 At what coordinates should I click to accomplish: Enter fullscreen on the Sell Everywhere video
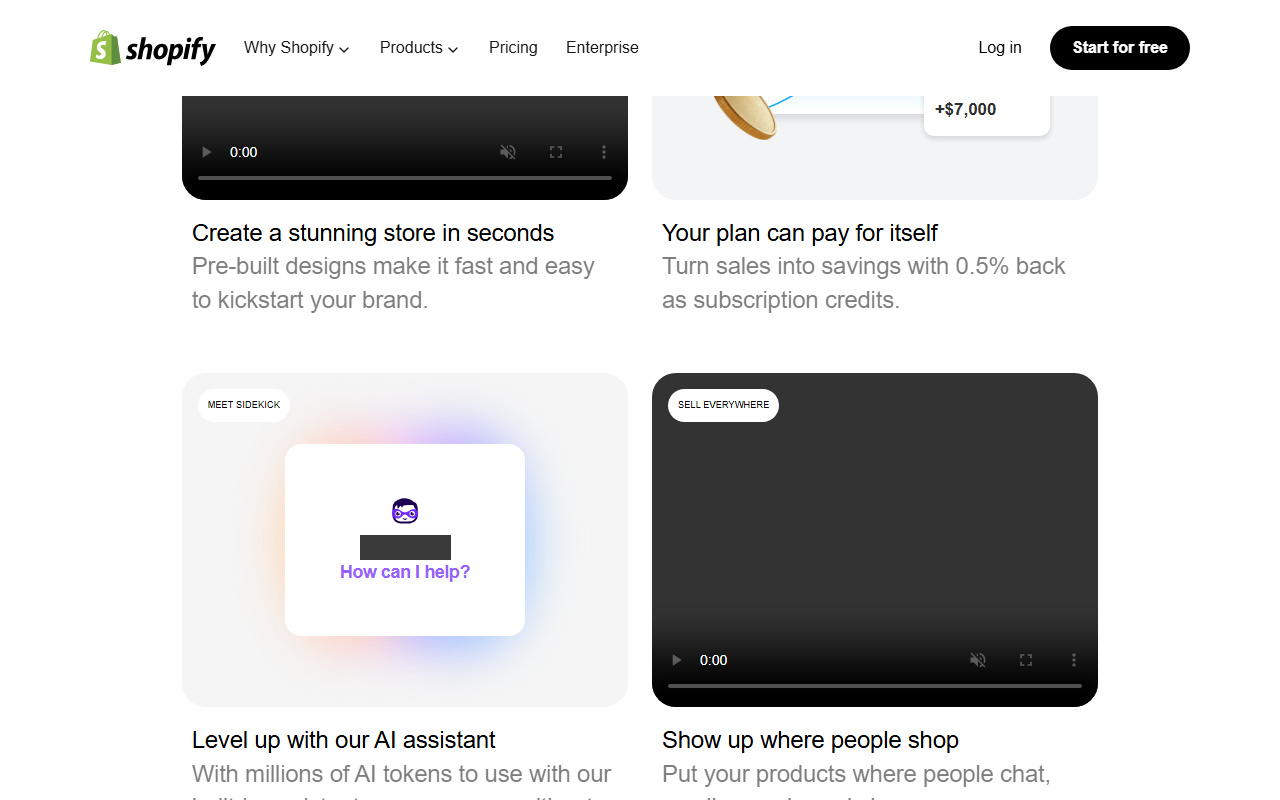coord(1026,660)
